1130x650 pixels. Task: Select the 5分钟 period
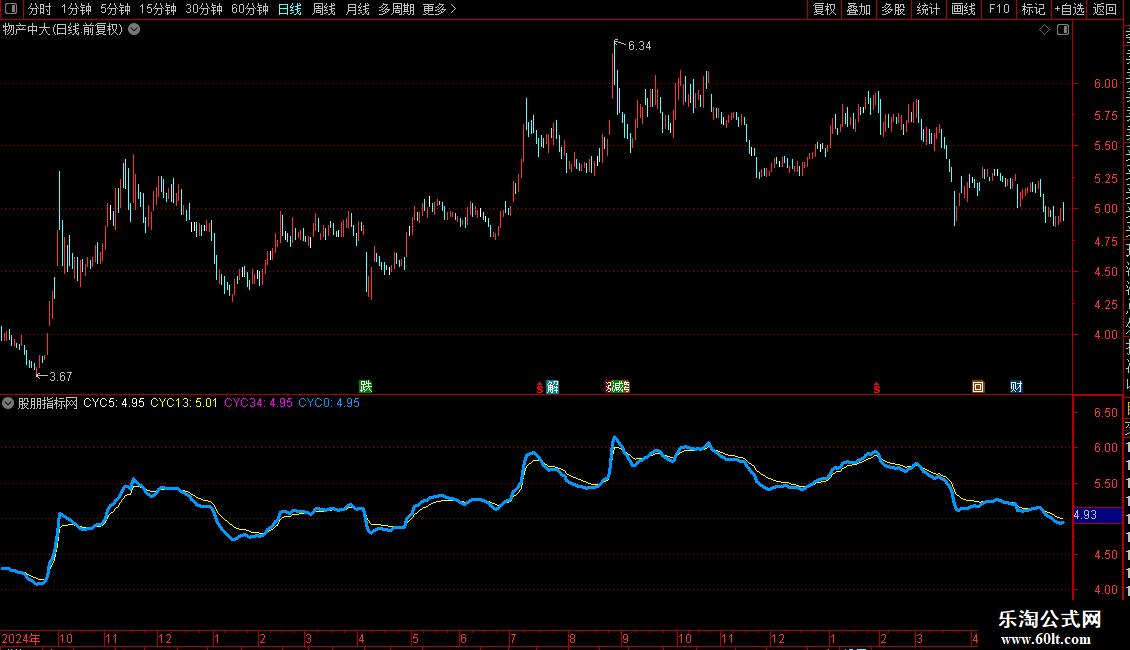[x=115, y=9]
